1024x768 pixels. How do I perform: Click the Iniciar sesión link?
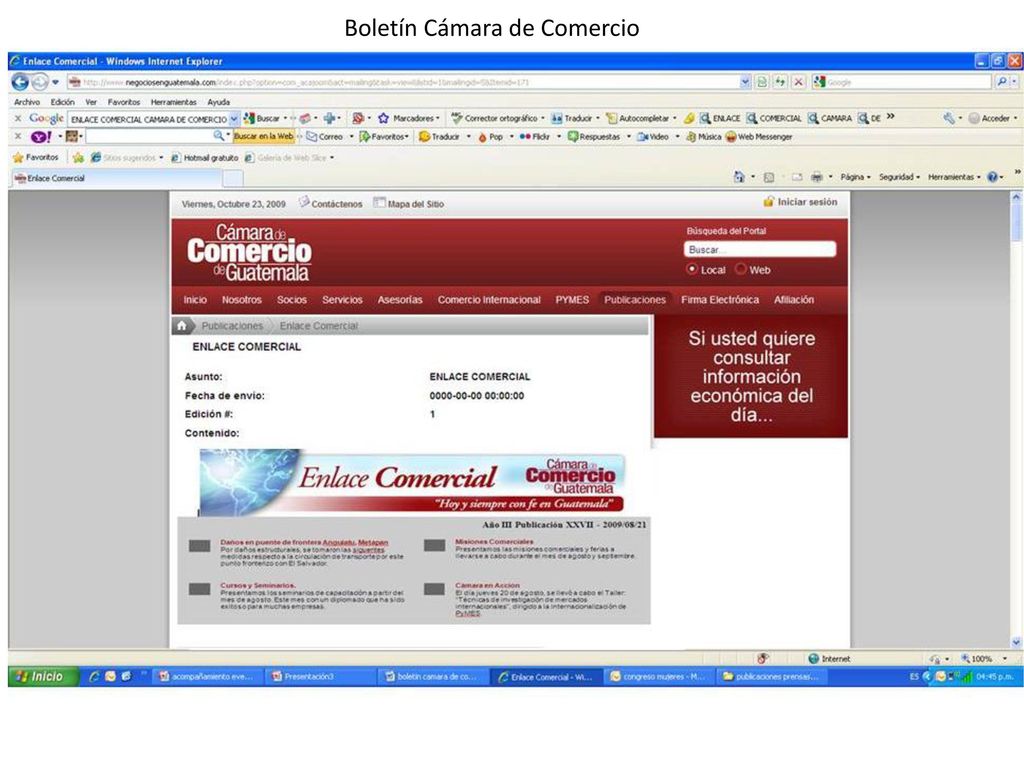pyautogui.click(x=801, y=202)
